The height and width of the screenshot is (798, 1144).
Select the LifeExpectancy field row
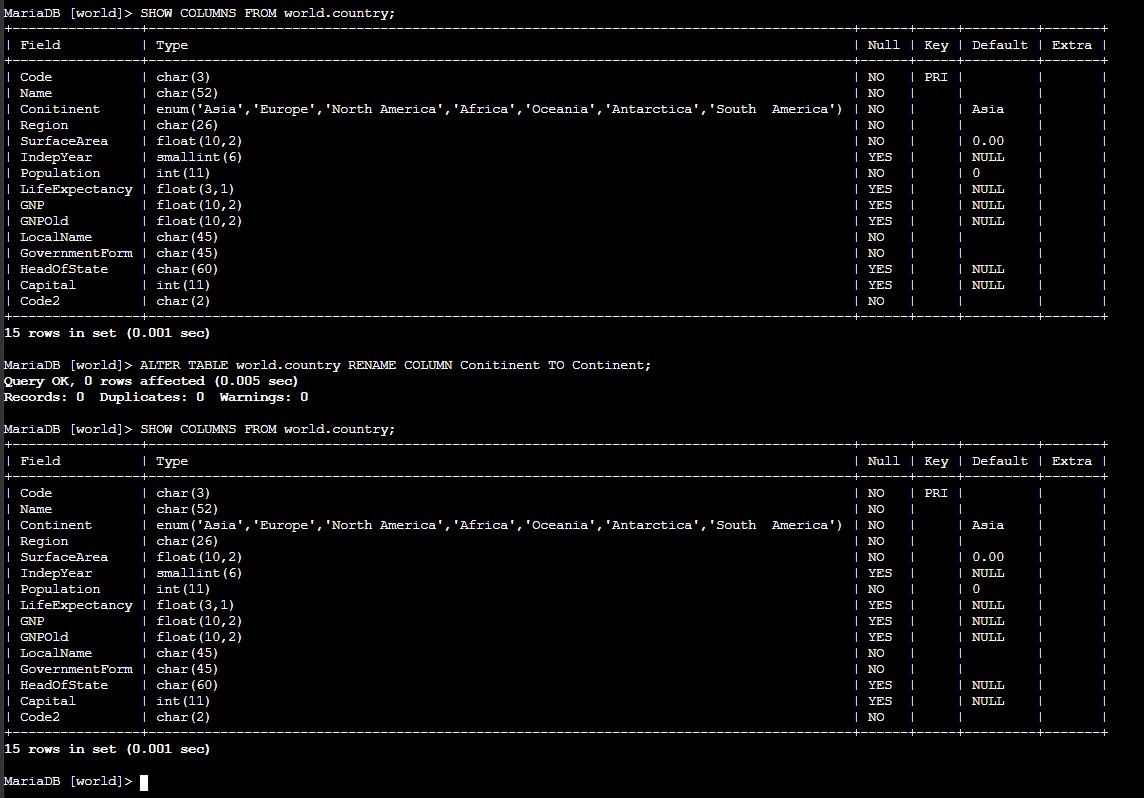click(x=76, y=604)
